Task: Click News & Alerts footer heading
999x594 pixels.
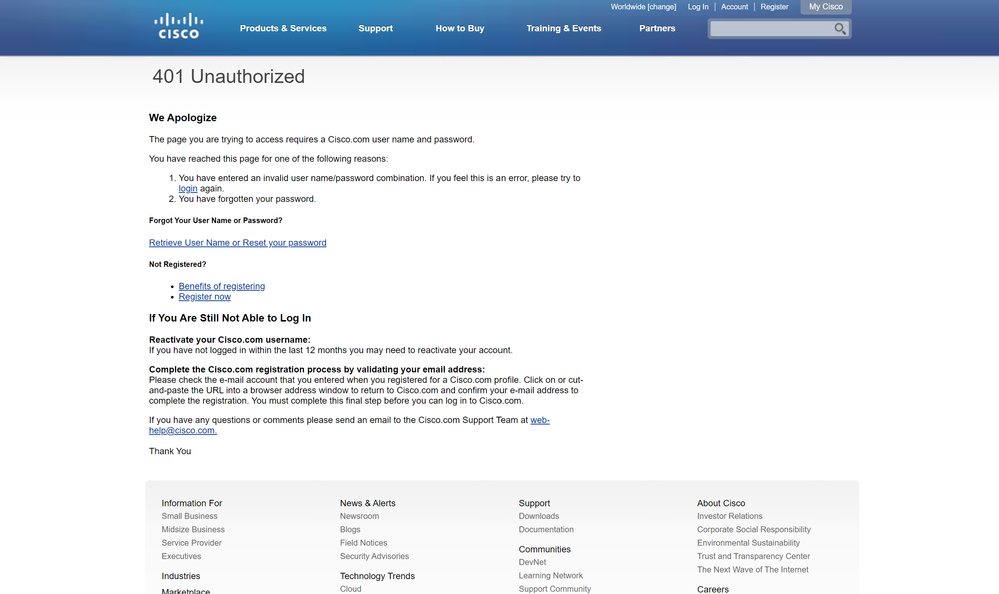Action: [x=368, y=503]
